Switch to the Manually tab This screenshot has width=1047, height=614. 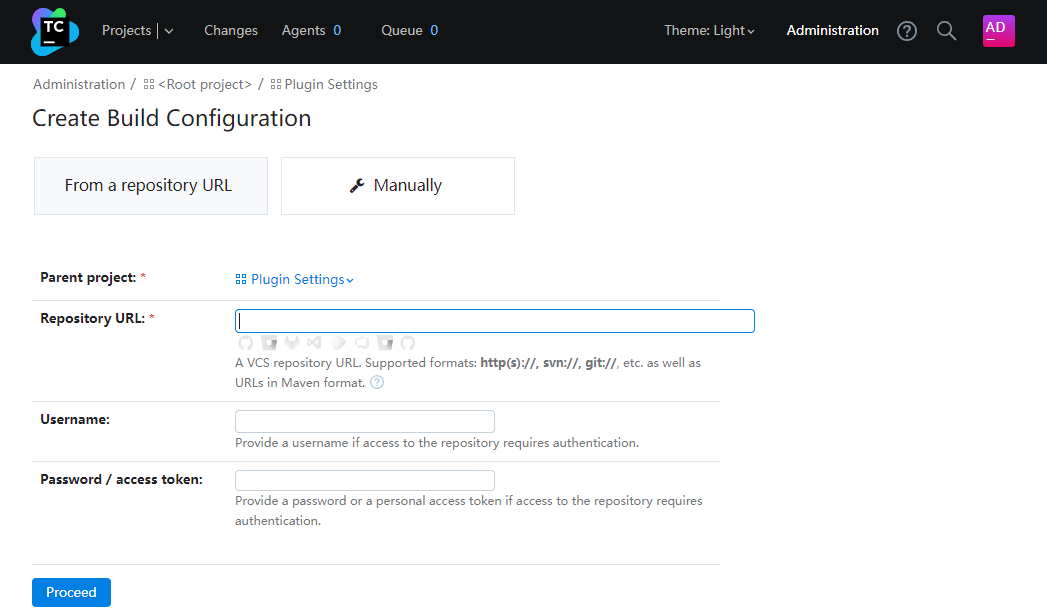coord(397,186)
